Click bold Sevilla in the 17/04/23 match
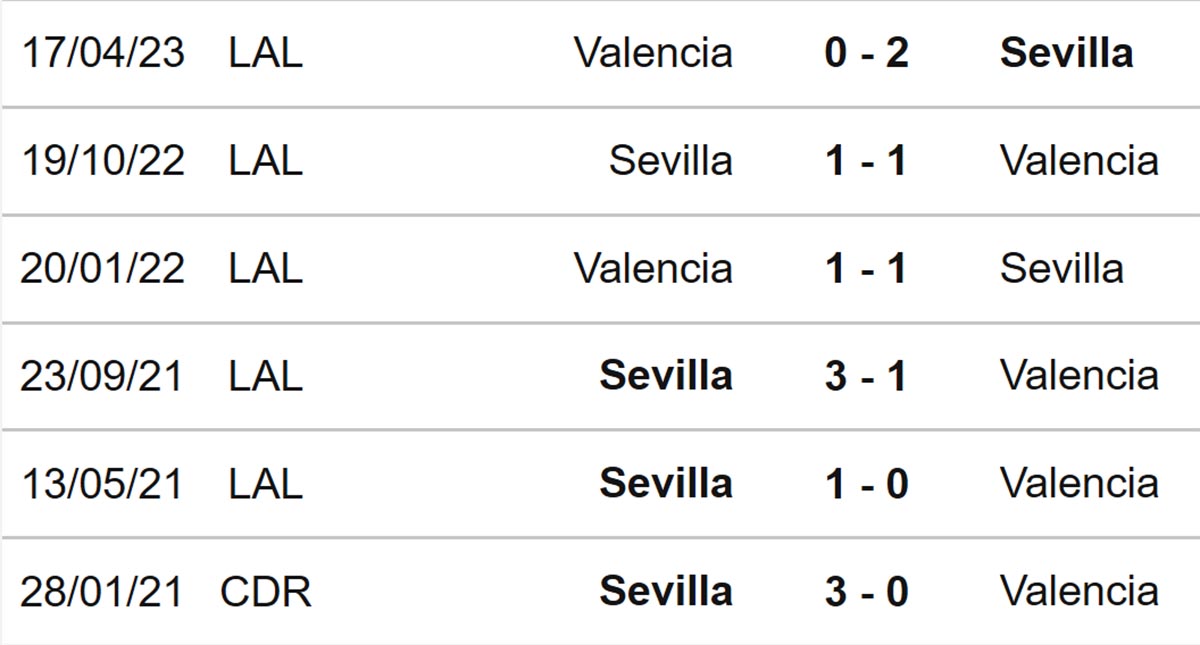This screenshot has width=1200, height=645. click(x=1066, y=53)
